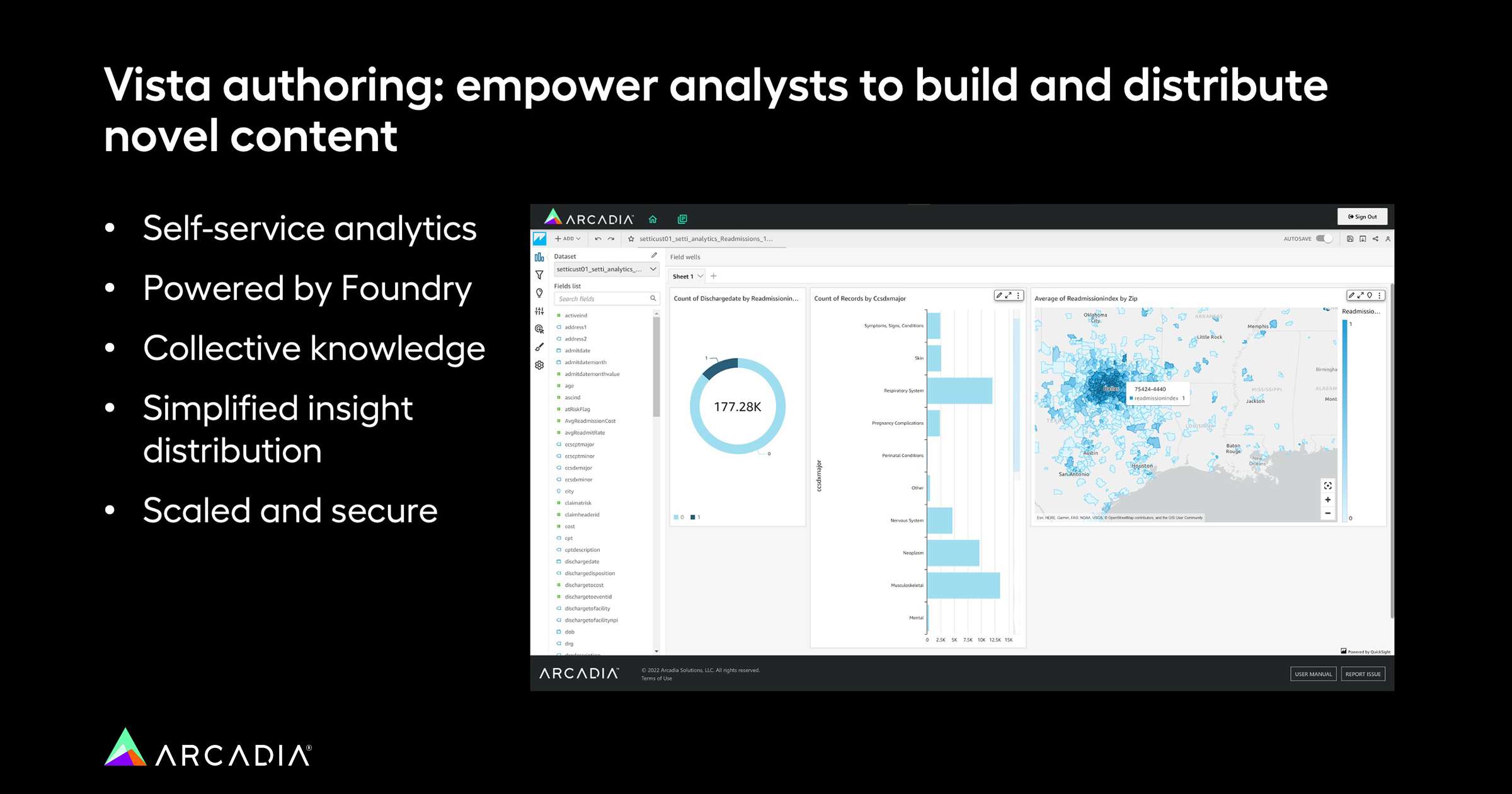Select the Sheet 1 tab
1512x794 pixels.
682,276
